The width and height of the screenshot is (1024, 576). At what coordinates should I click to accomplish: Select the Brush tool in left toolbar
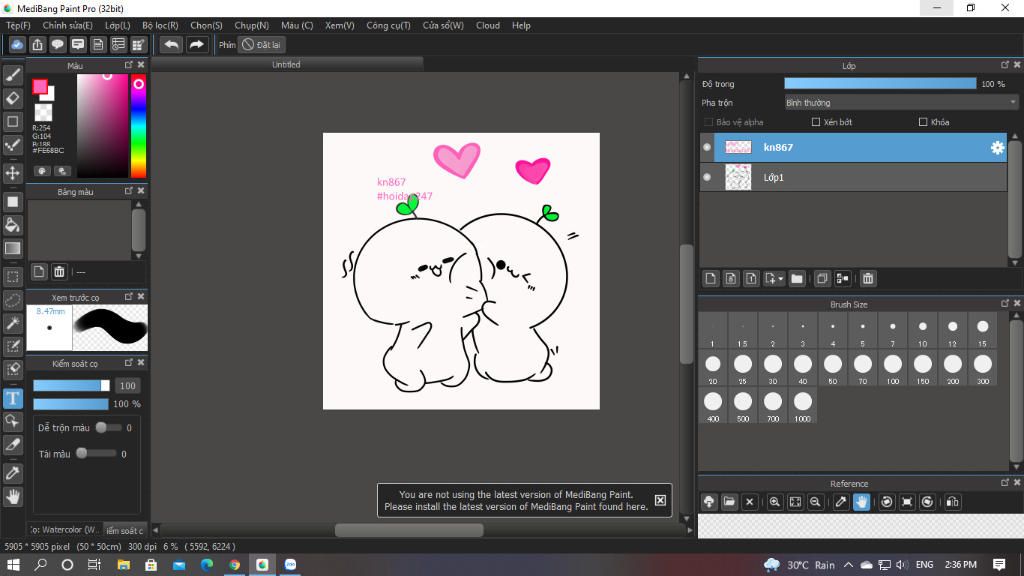(x=13, y=75)
